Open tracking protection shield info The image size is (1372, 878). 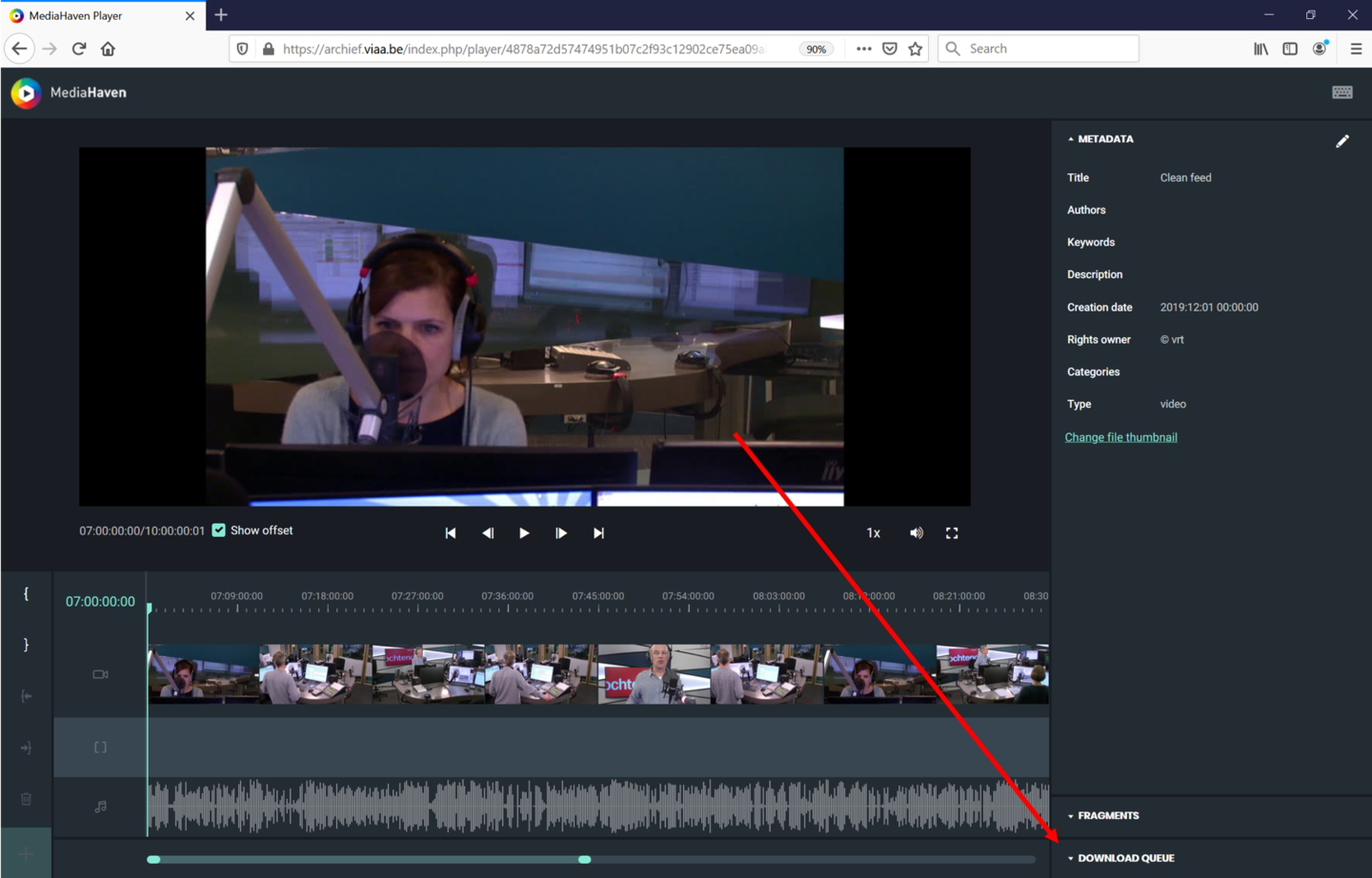click(243, 49)
